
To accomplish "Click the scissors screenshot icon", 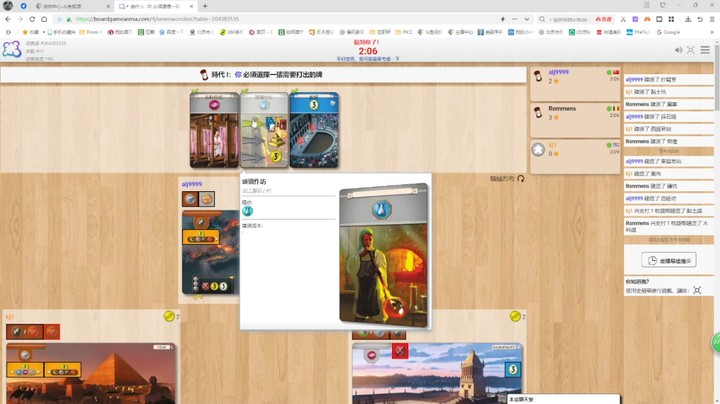I will tap(623, 19).
